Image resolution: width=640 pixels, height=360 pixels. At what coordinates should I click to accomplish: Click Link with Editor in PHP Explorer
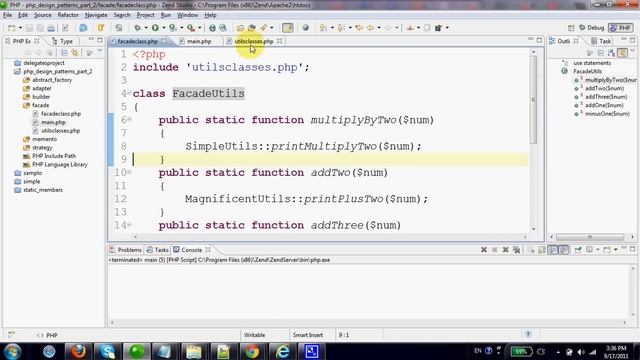click(75, 53)
